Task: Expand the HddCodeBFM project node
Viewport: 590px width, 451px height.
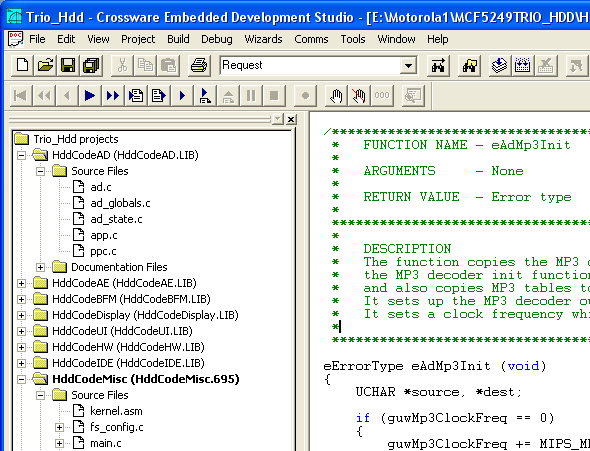Action: (x=21, y=299)
